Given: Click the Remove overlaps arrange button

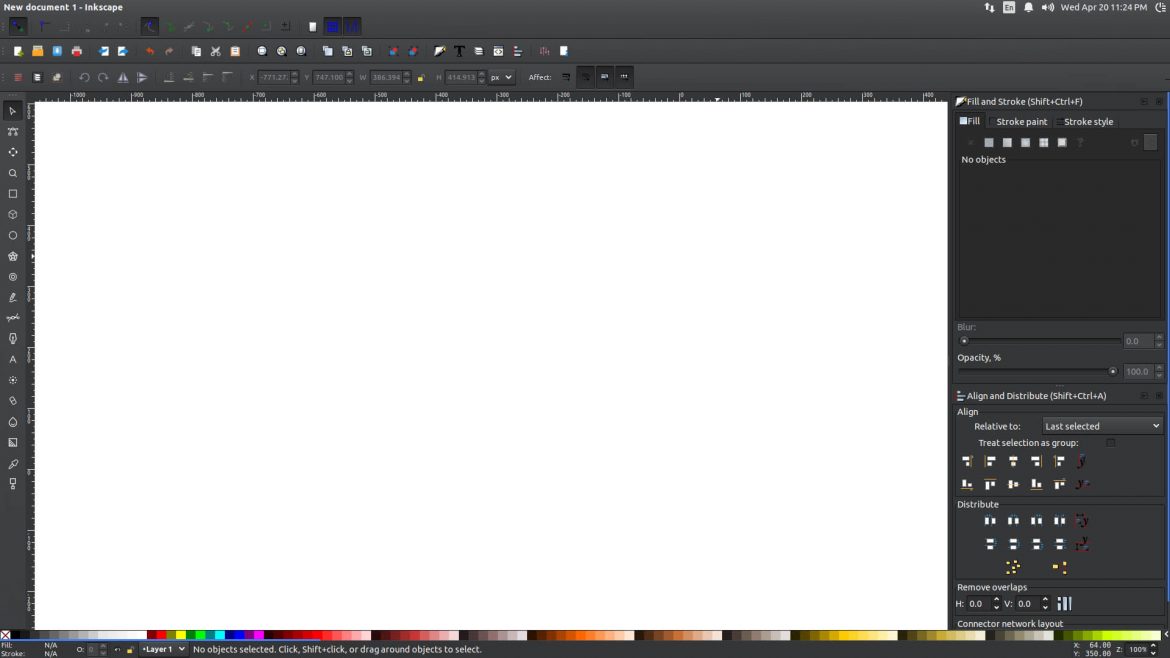Looking at the screenshot, I should [x=1064, y=603].
